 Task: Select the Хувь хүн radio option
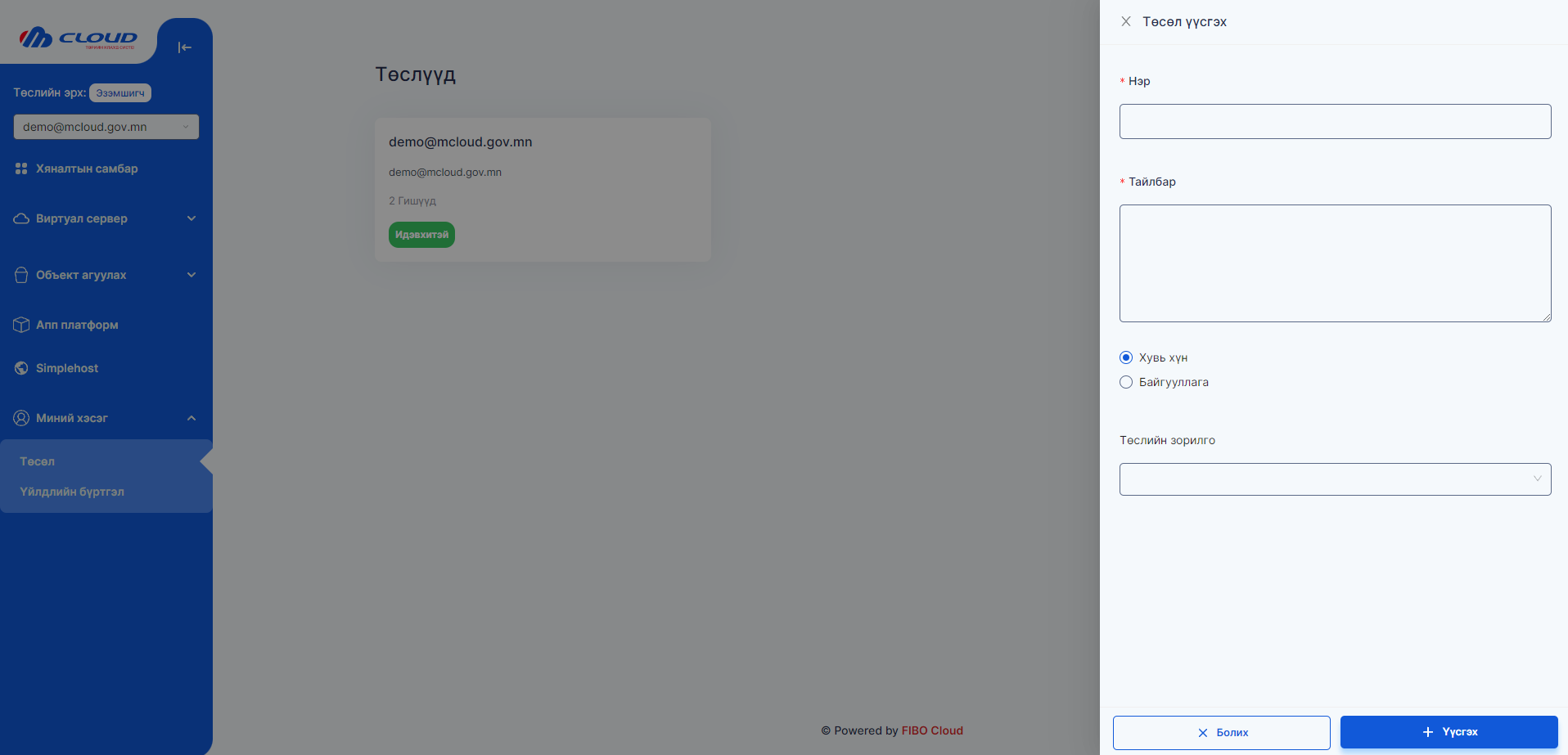[1126, 357]
